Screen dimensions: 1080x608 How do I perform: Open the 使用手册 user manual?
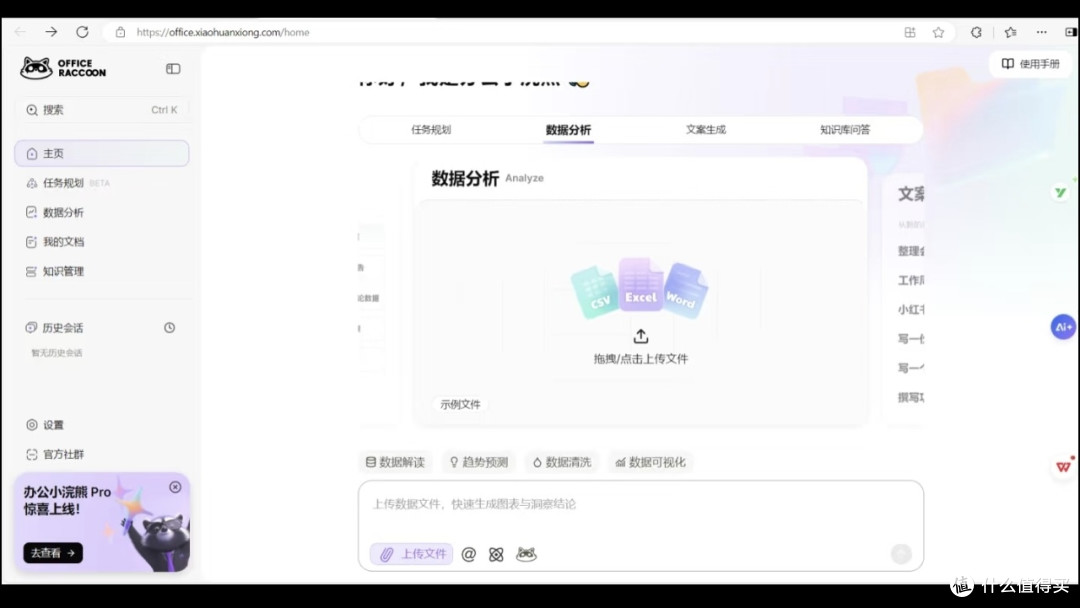click(x=1030, y=64)
